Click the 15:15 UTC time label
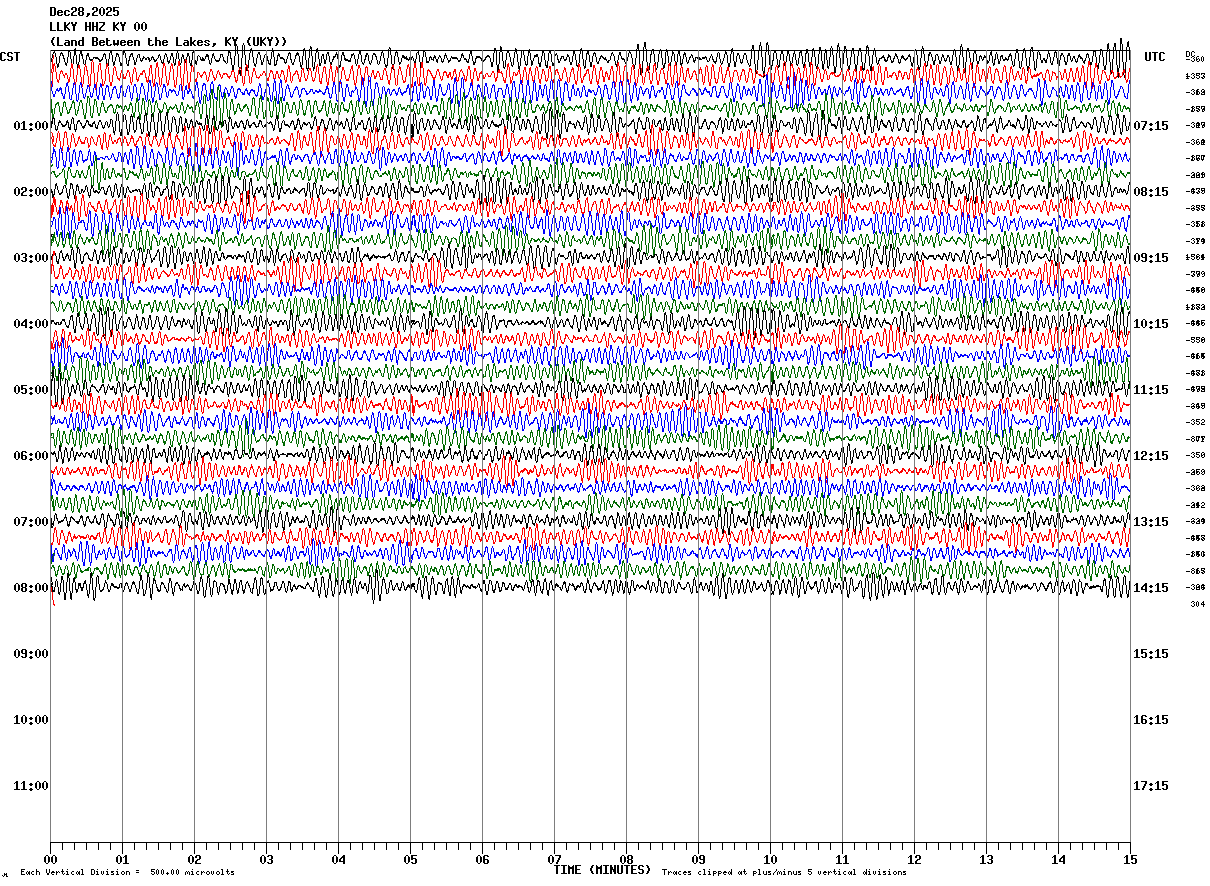The width and height of the screenshot is (1210, 886). tap(1150, 654)
